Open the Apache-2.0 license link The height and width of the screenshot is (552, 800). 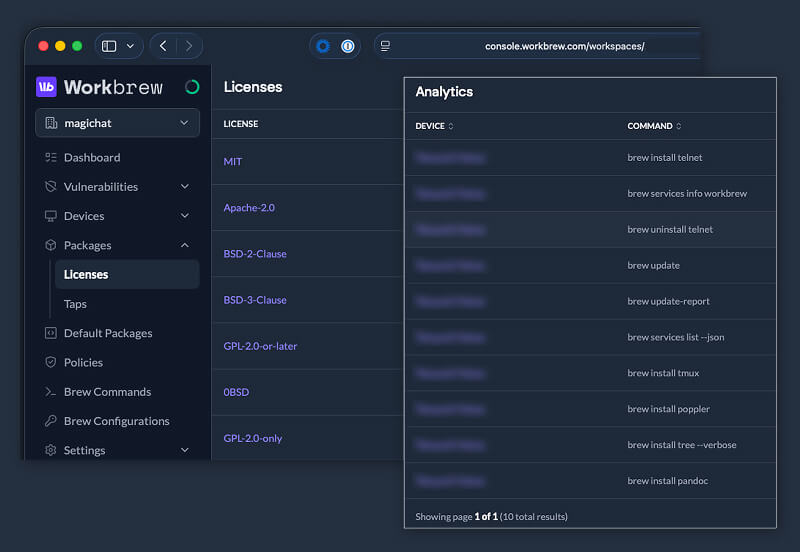pyautogui.click(x=249, y=208)
